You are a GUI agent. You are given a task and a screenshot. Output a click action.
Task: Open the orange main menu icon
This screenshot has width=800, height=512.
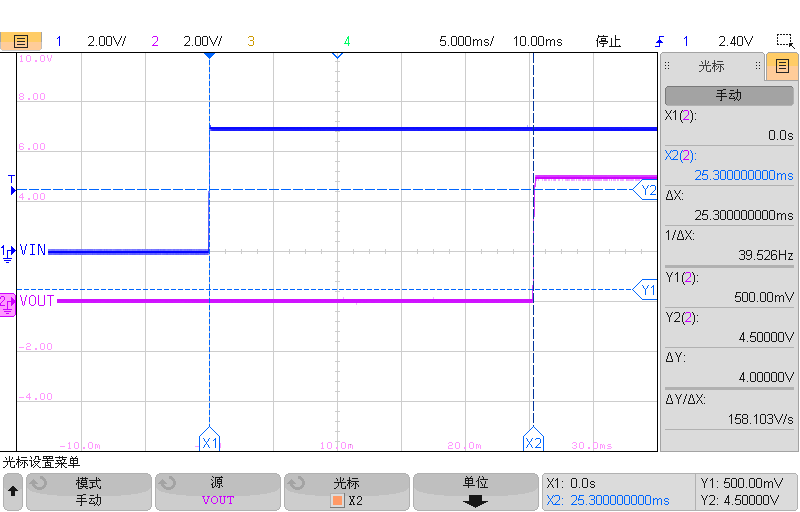(21, 41)
